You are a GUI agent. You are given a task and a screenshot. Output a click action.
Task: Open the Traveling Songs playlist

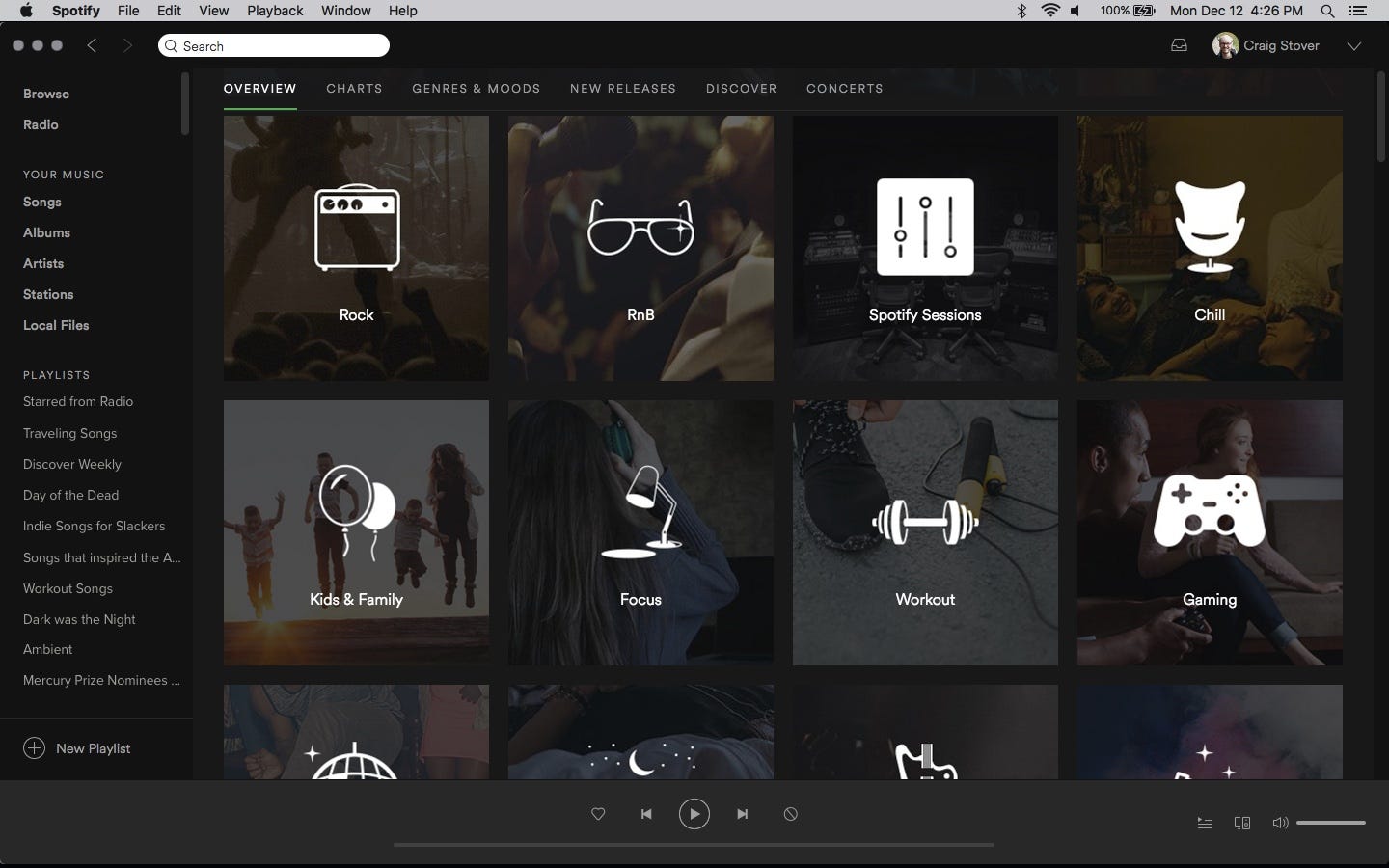coord(69,433)
